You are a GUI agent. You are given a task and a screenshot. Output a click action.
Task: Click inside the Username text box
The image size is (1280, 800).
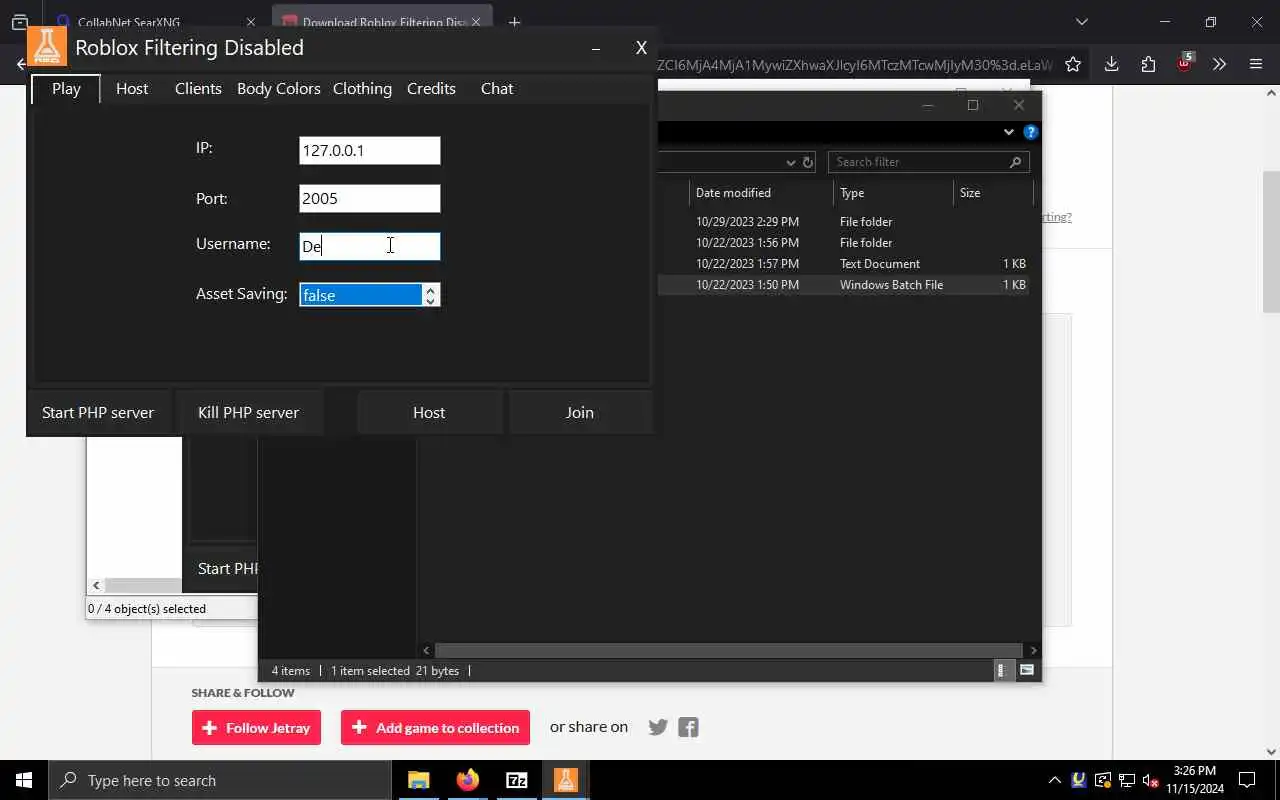(x=369, y=246)
